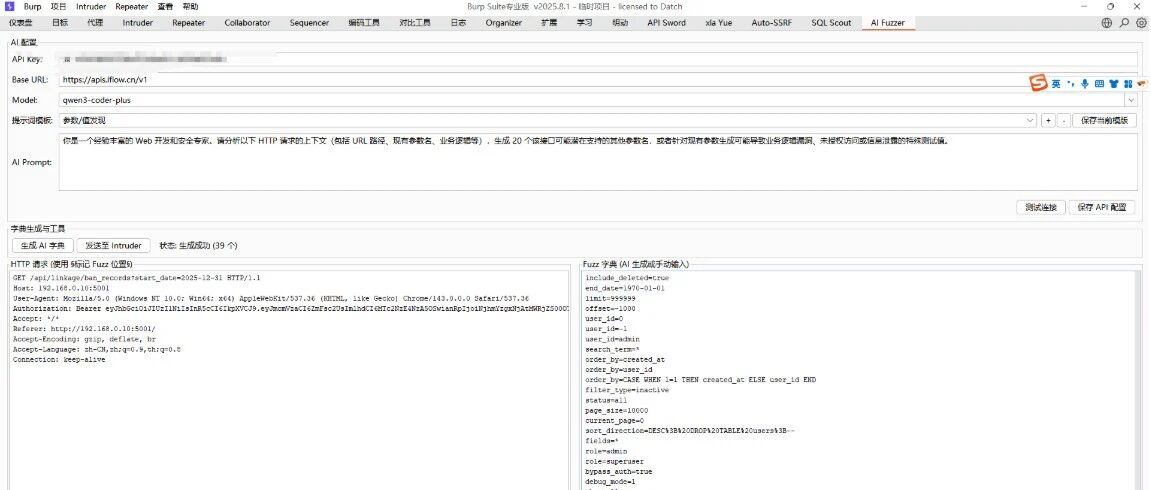
Task: Click into the AI Prompt text area
Action: 598,161
